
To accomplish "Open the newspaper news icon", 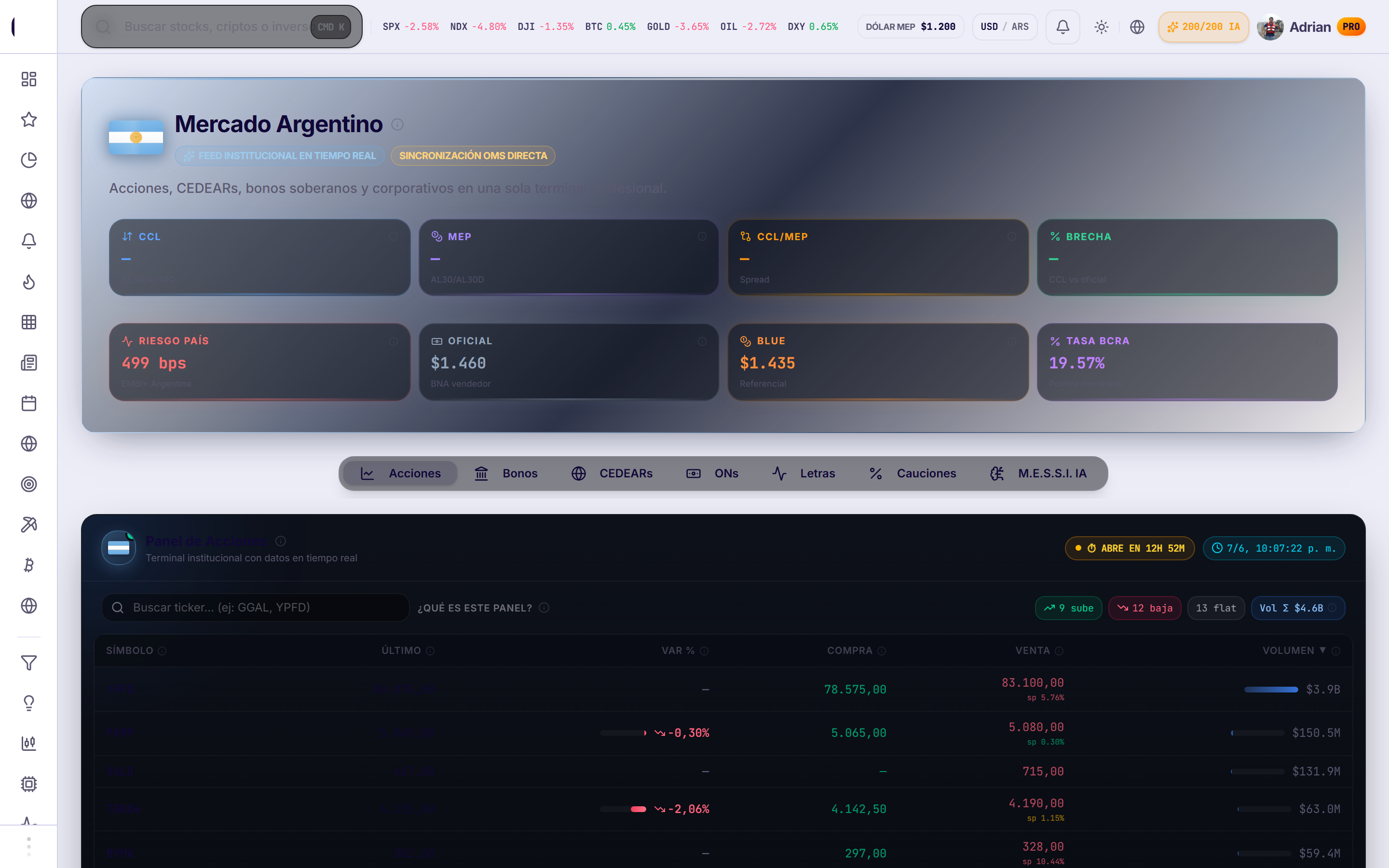I will 29,363.
